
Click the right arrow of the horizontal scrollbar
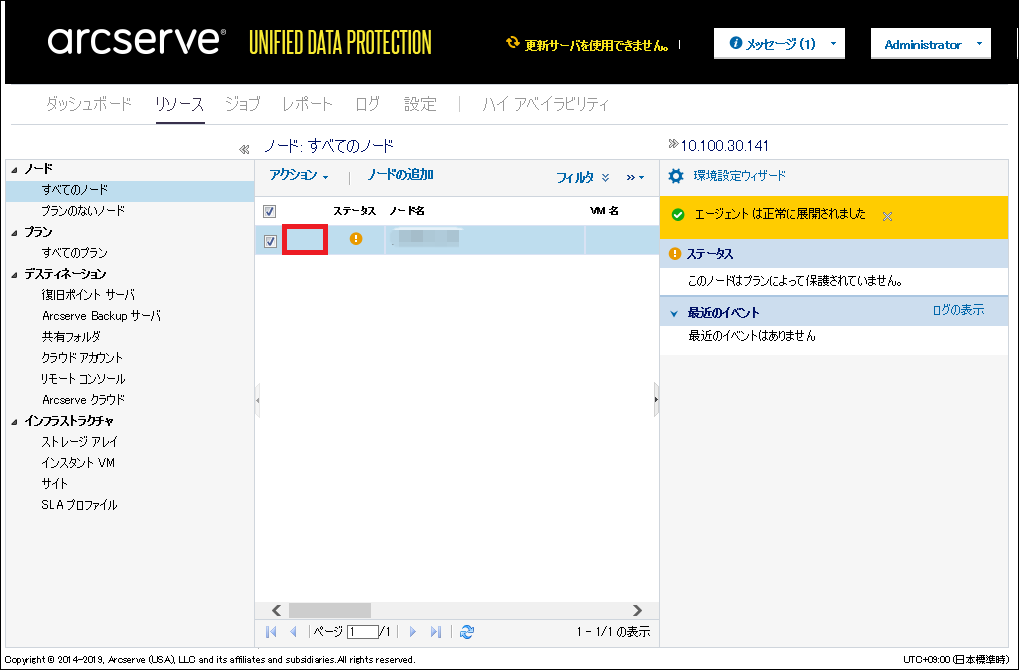637,610
